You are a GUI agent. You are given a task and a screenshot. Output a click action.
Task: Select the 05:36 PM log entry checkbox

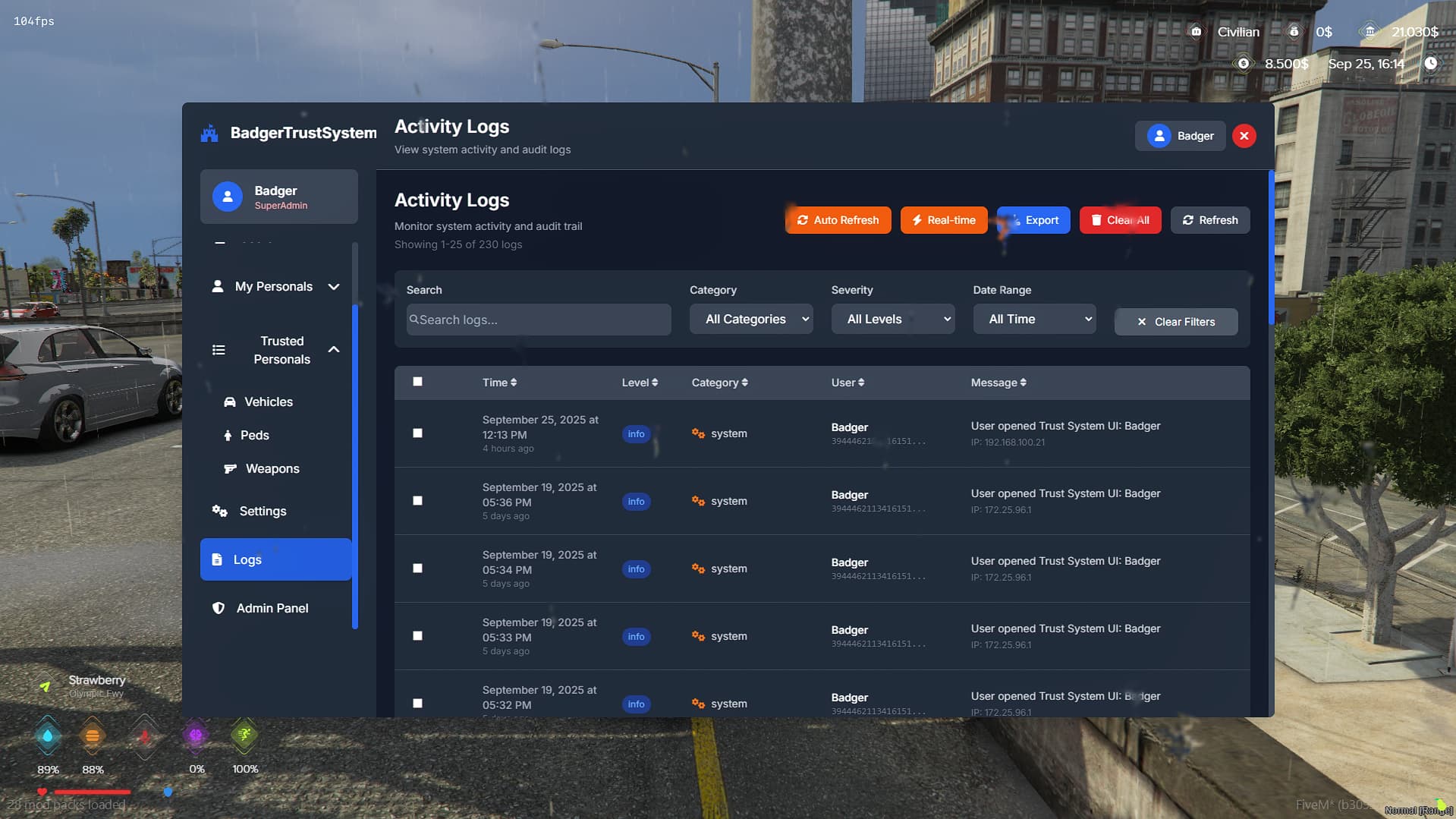[x=417, y=501]
